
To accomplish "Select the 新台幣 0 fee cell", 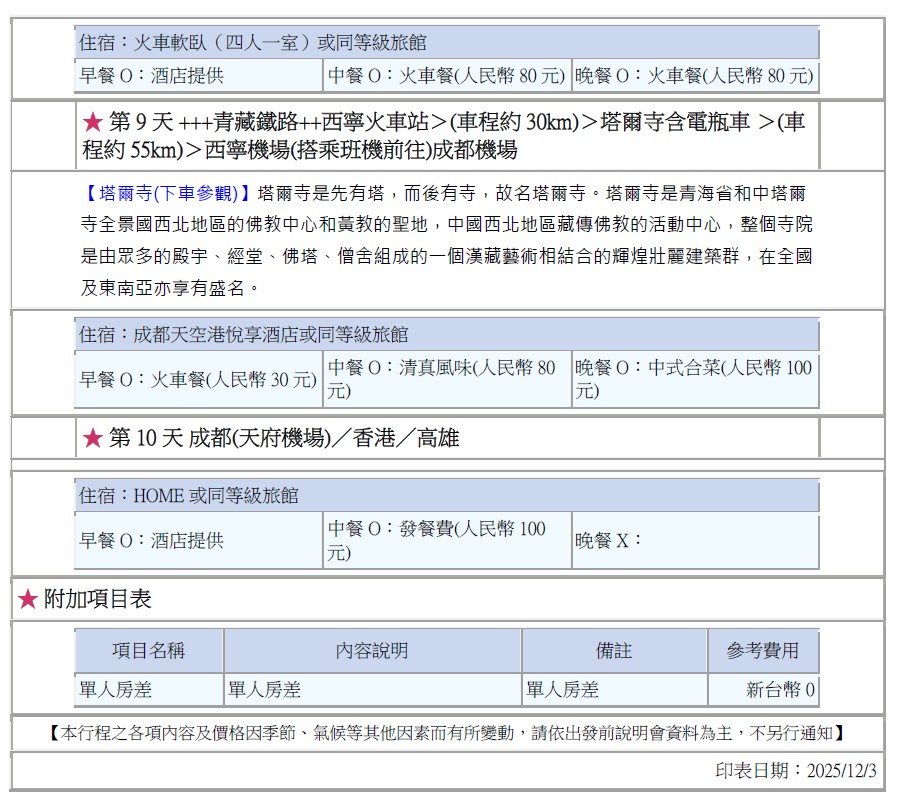I will pyautogui.click(x=780, y=690).
